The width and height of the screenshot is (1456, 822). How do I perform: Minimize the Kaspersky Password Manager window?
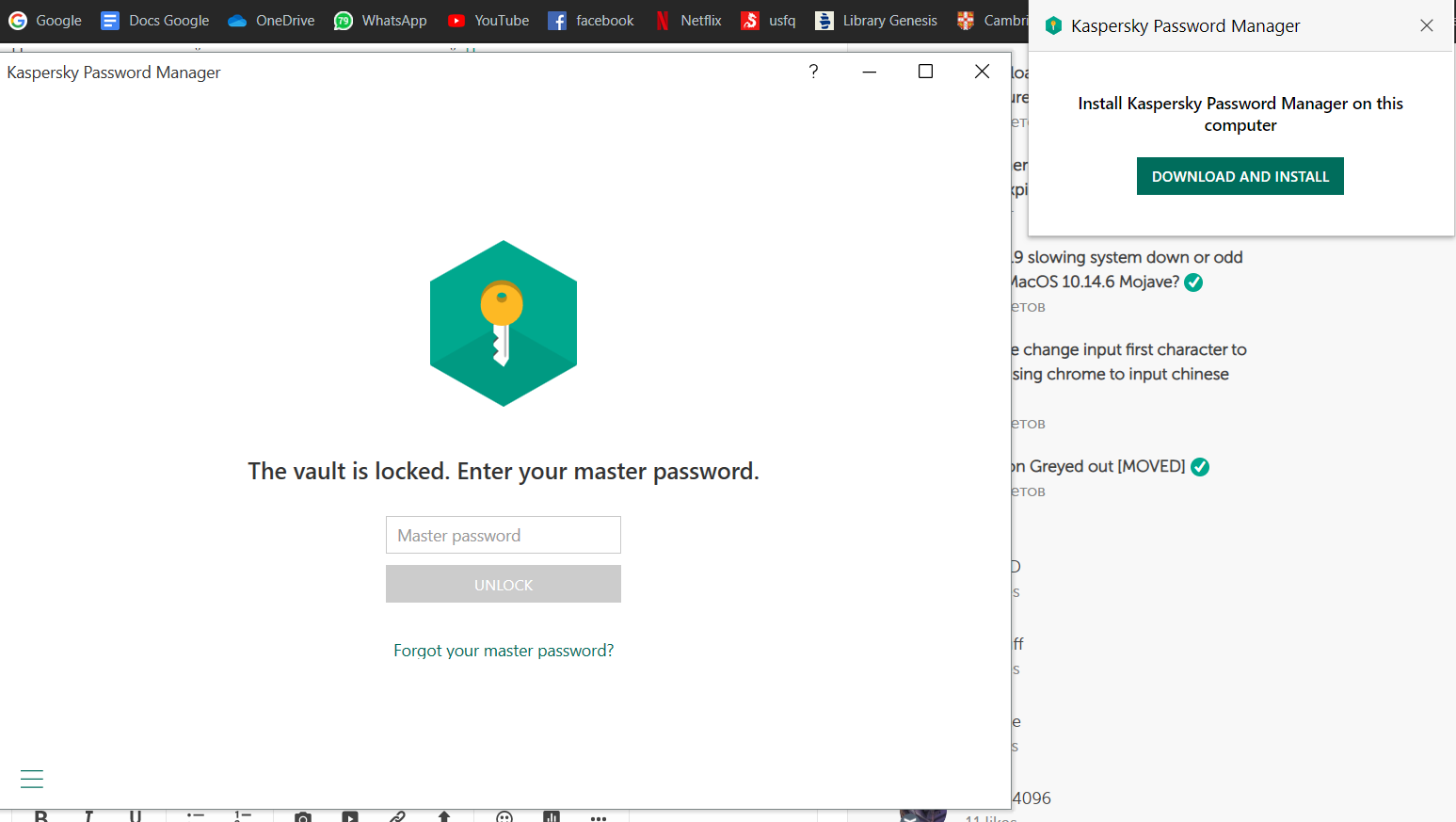[x=870, y=72]
